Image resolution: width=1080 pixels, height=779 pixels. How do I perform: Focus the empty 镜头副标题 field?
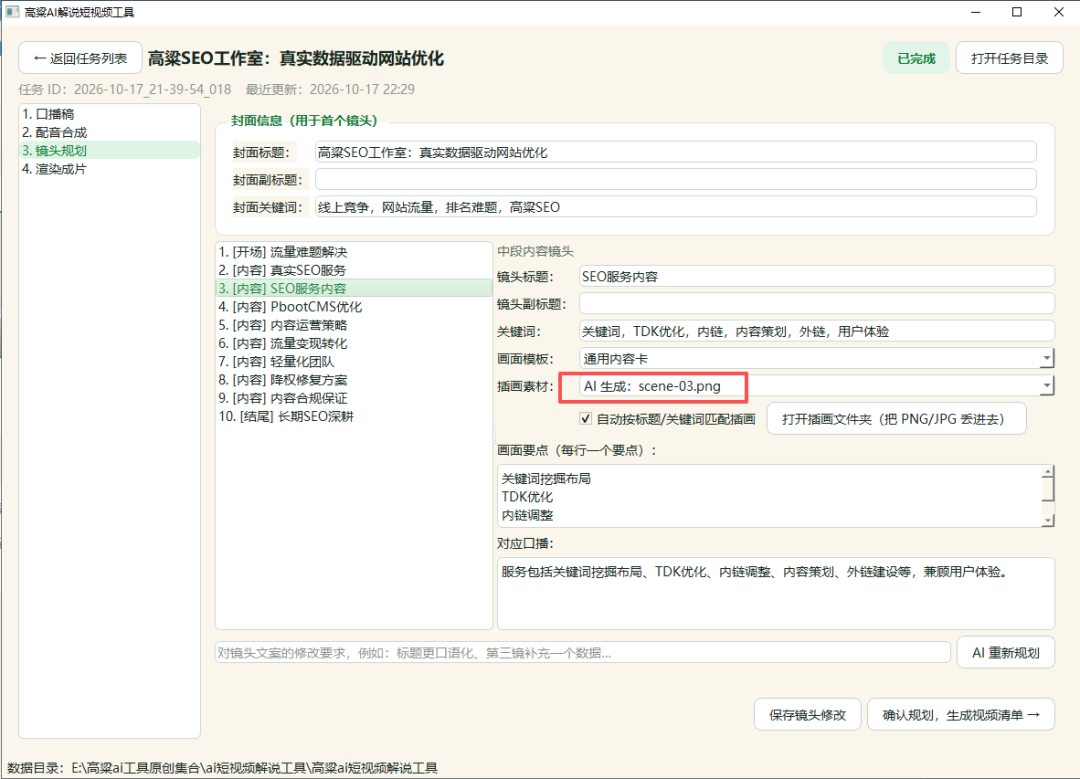click(817, 304)
